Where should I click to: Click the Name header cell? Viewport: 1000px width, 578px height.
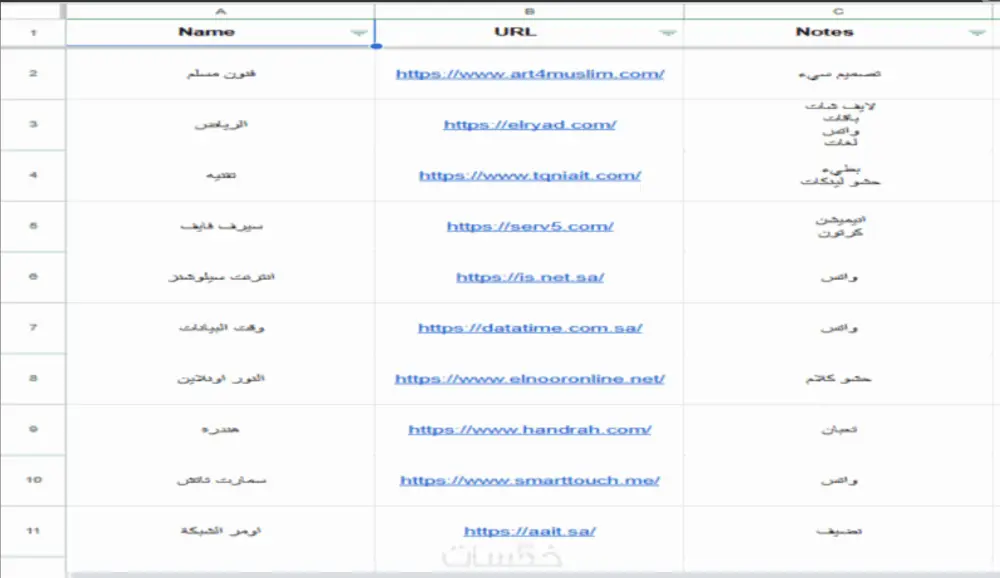click(221, 33)
